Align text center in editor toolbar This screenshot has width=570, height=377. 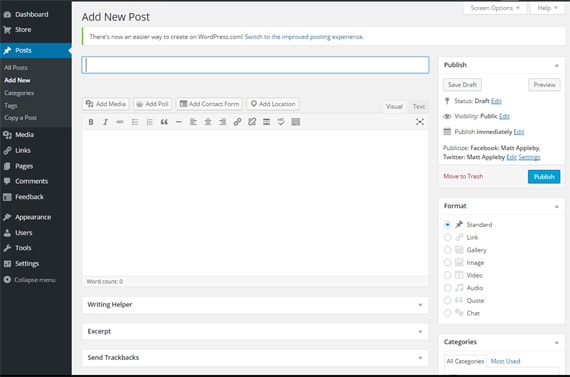point(208,122)
